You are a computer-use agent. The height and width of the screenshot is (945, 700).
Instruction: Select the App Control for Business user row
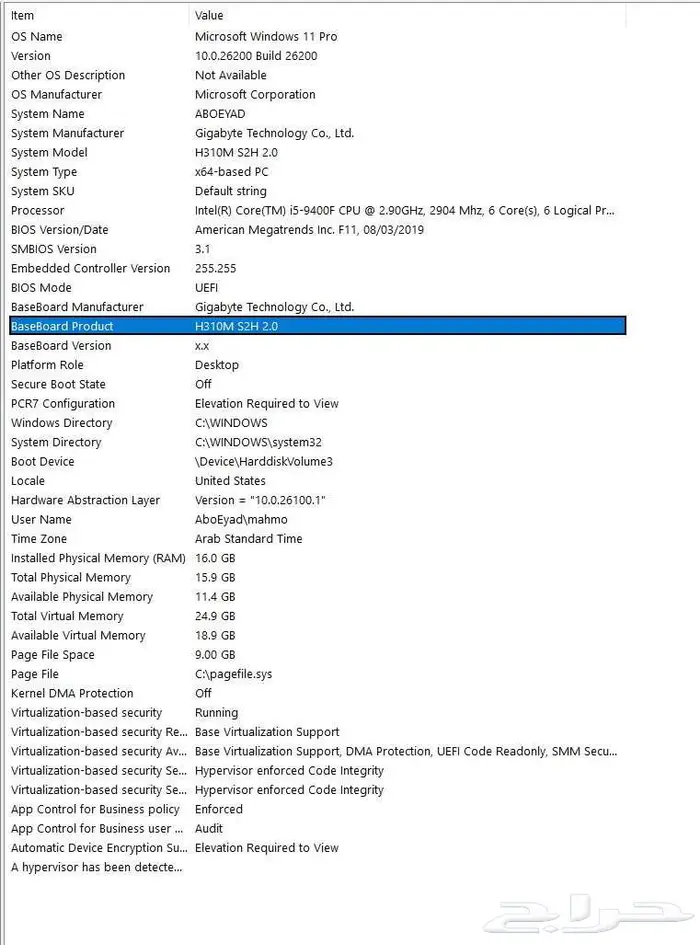click(318, 828)
